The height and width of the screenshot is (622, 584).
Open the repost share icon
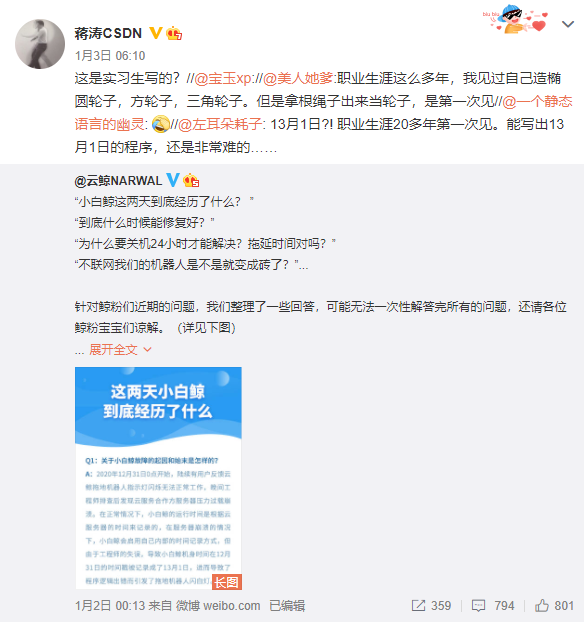click(x=418, y=605)
